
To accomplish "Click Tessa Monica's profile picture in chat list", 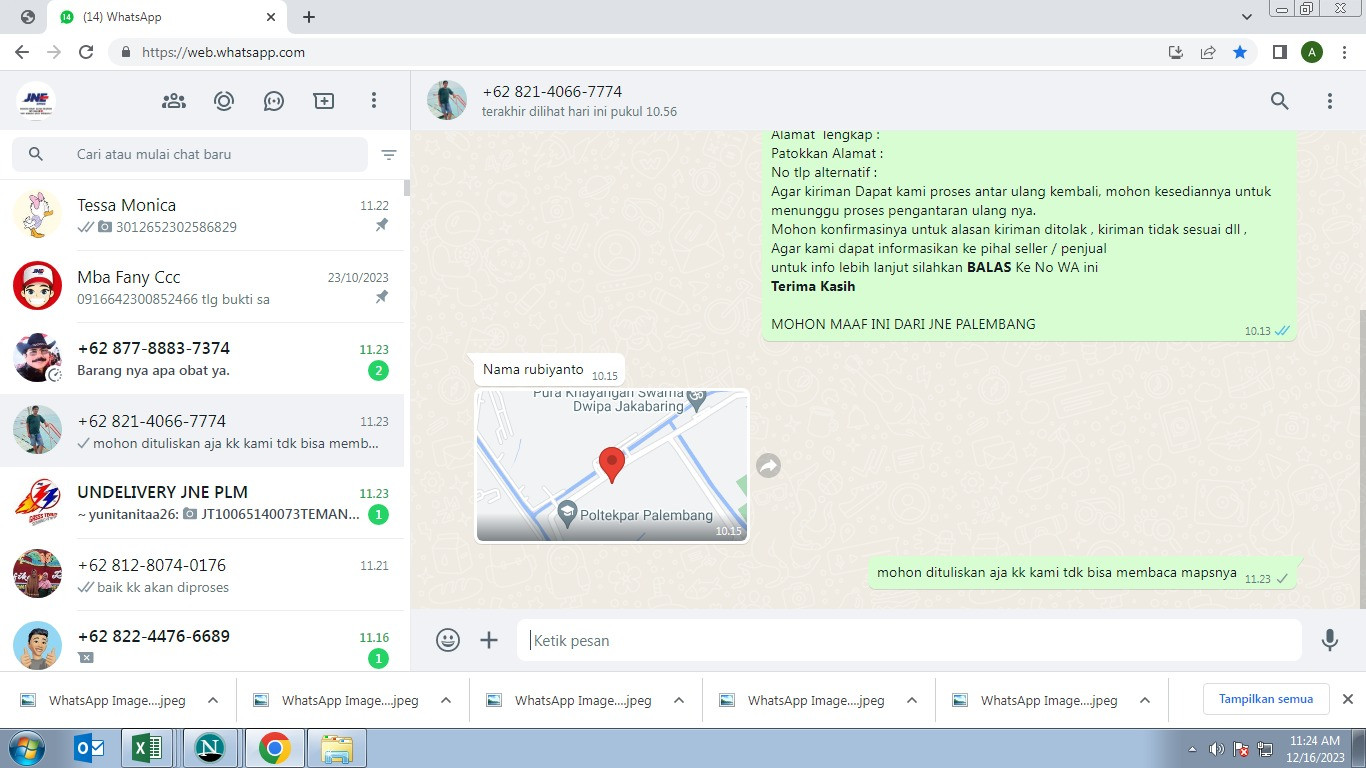I will click(38, 215).
